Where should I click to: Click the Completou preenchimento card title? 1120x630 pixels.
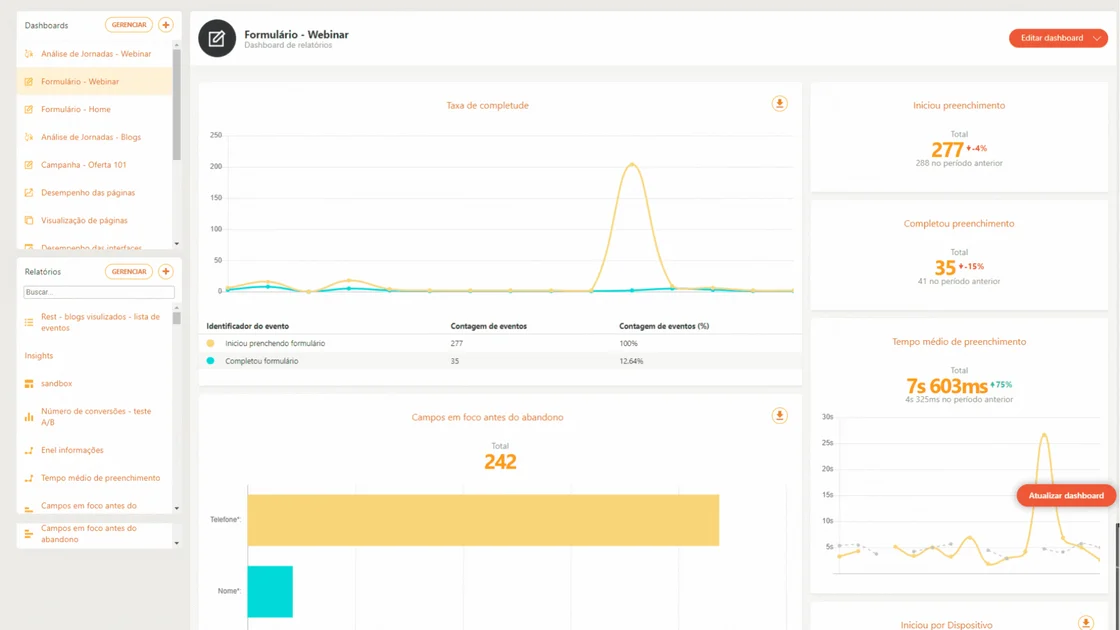pos(959,224)
